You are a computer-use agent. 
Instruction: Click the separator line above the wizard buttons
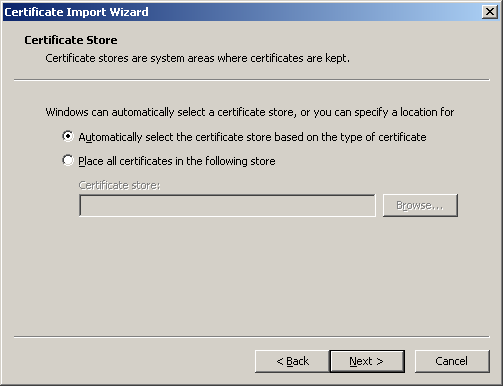[252, 337]
